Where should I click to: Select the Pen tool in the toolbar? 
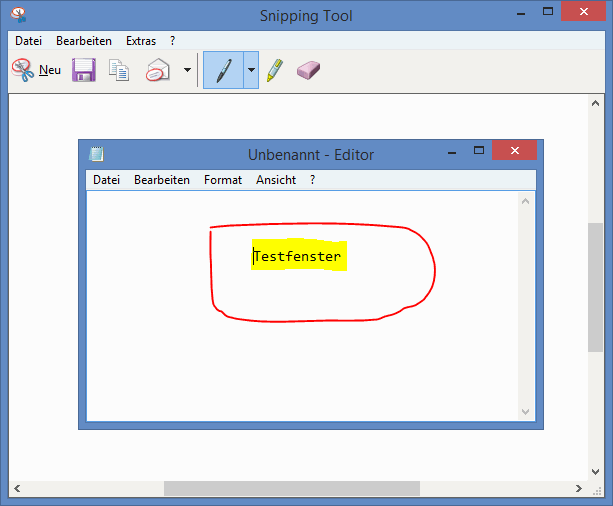tap(222, 70)
